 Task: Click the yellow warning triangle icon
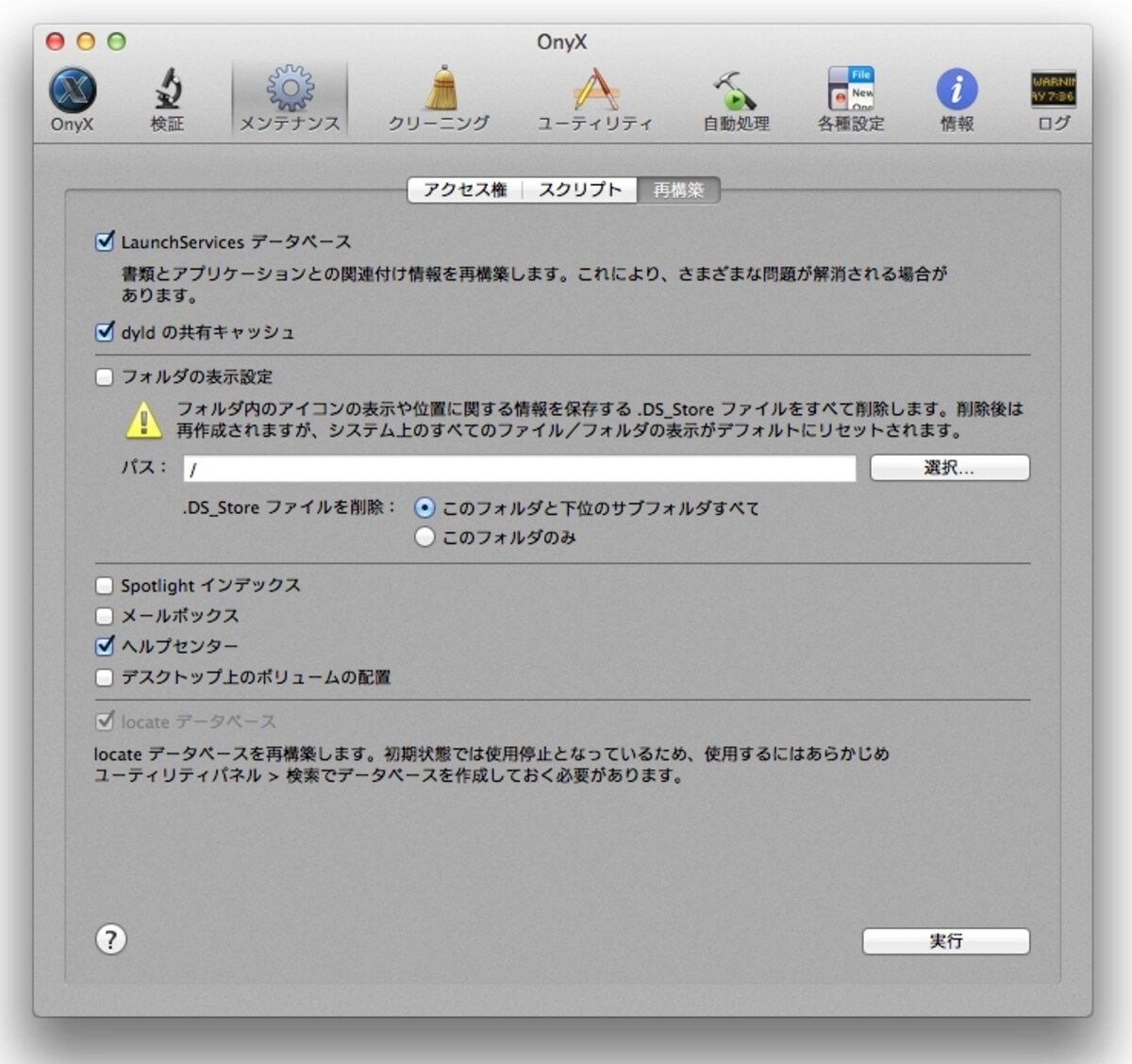(x=144, y=420)
